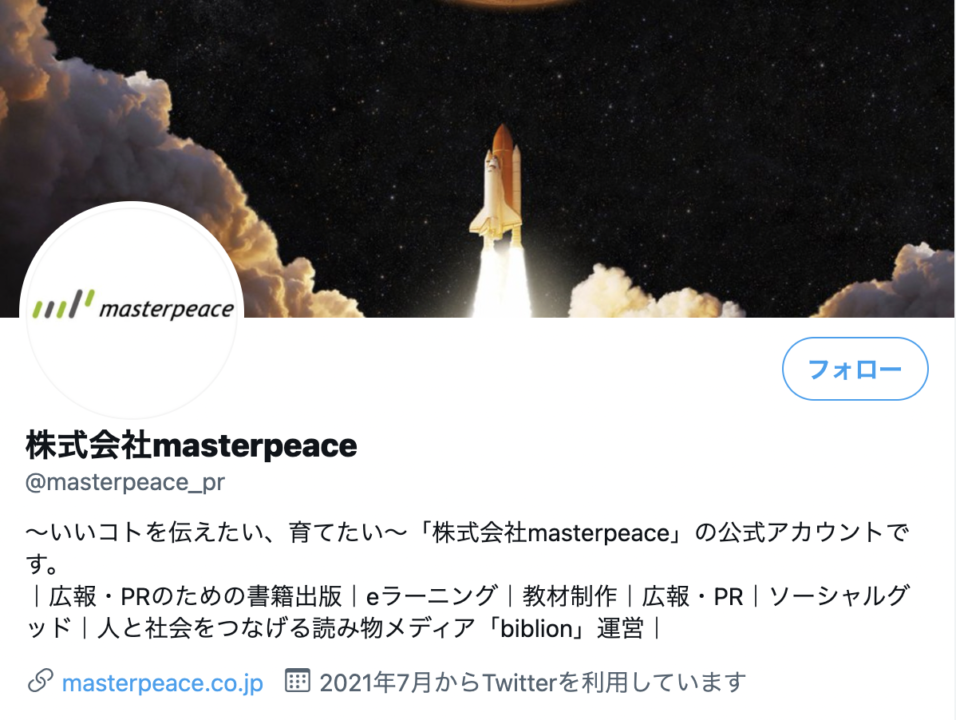Open the masterpeace.co.jp website link
The image size is (956, 720).
click(162, 683)
